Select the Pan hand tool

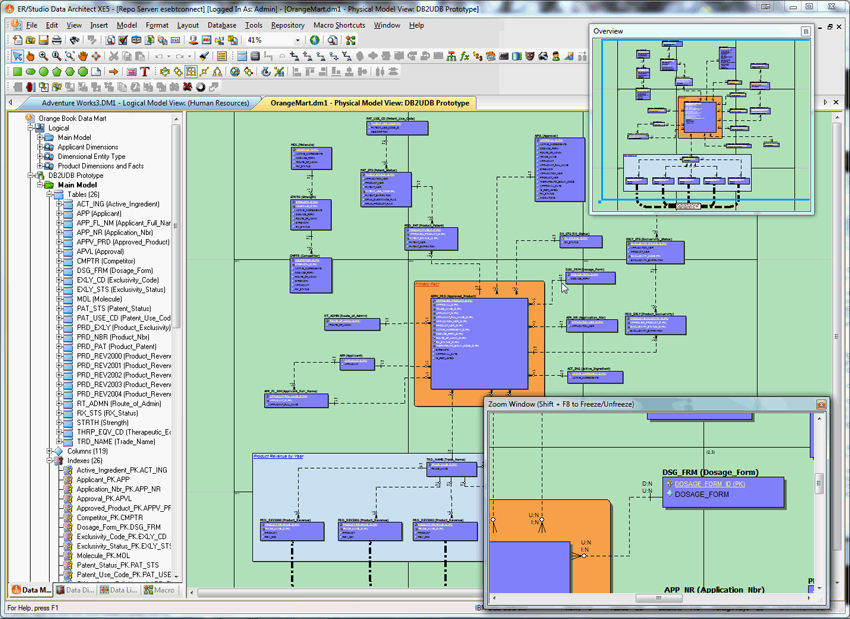pyautogui.click(x=83, y=56)
